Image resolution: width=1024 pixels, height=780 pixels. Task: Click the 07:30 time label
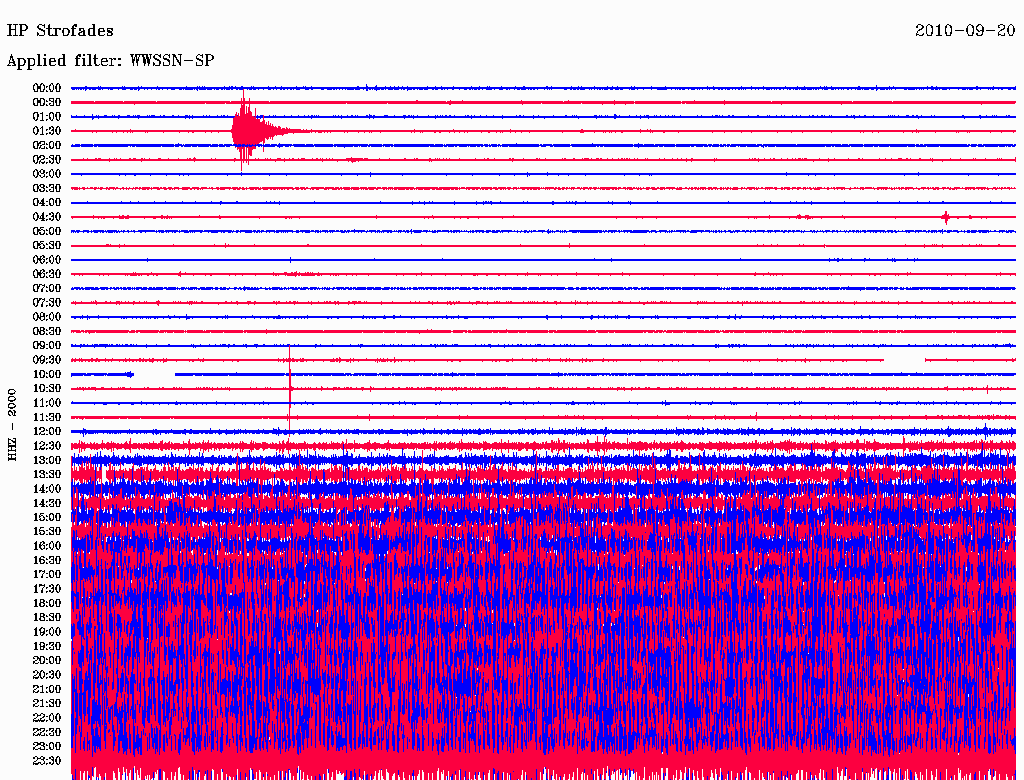pos(47,303)
